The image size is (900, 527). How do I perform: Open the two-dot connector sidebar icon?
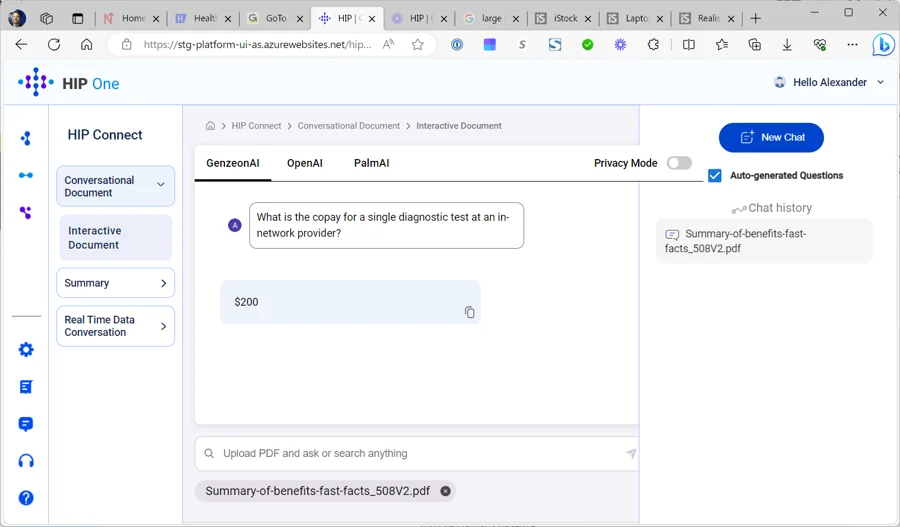[x=26, y=175]
